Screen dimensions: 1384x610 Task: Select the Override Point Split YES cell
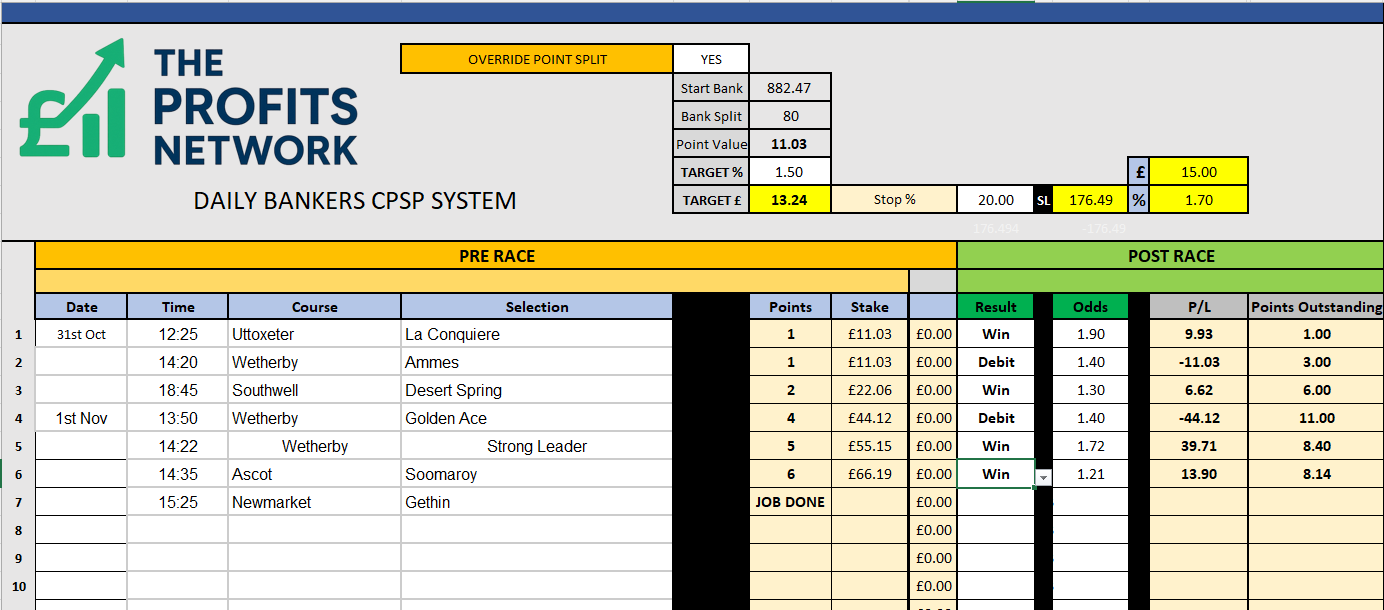(x=711, y=59)
